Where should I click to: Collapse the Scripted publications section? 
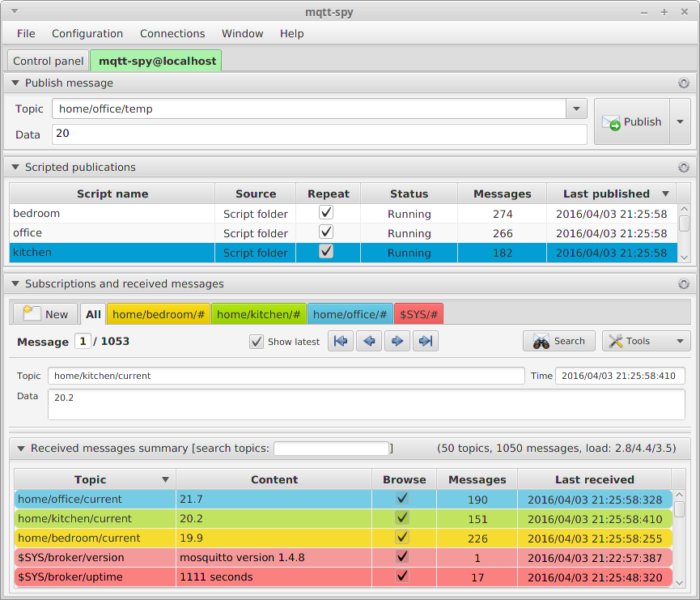tap(15, 167)
